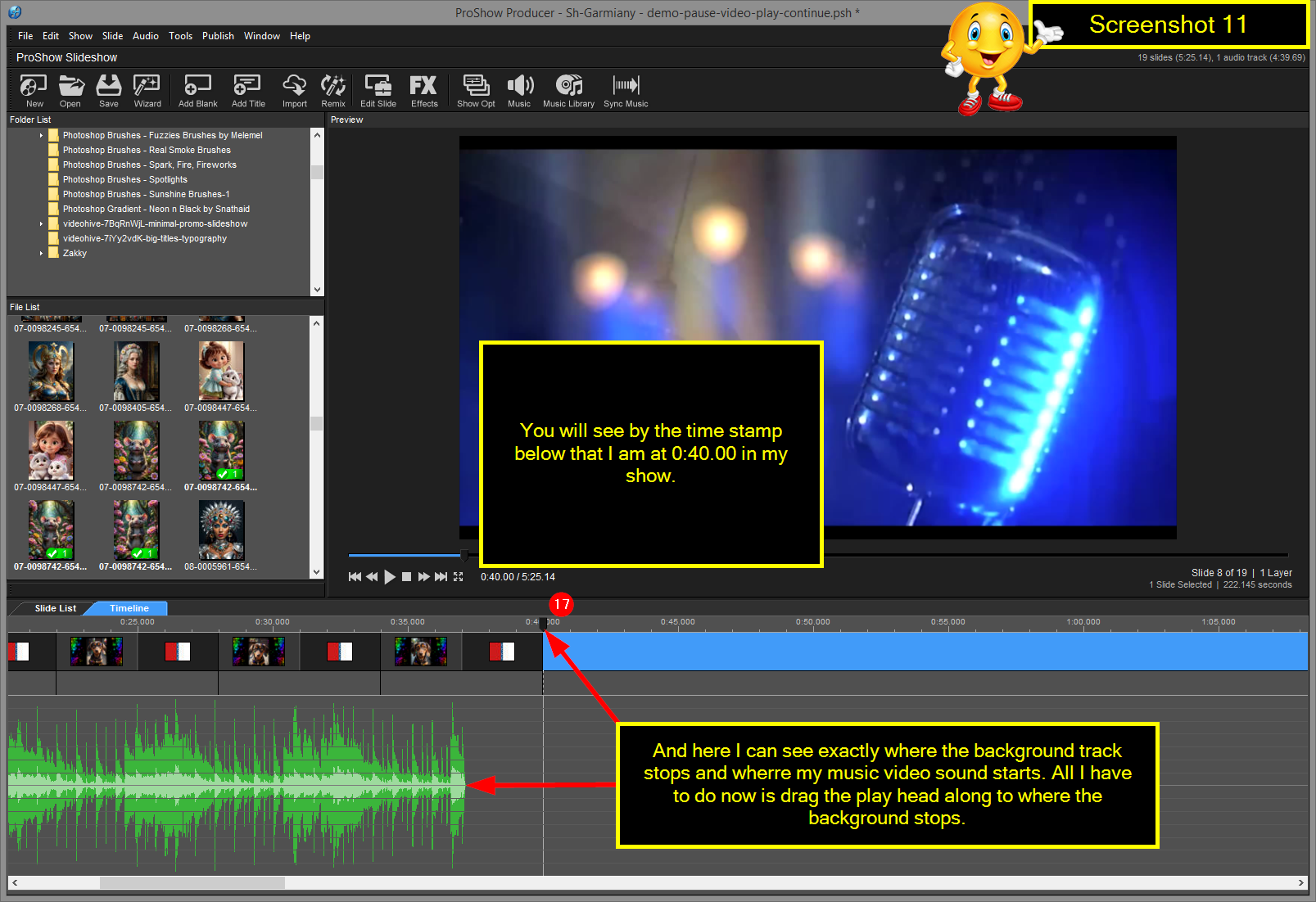Jump to start of the show
This screenshot has height=902, width=1316.
(355, 577)
